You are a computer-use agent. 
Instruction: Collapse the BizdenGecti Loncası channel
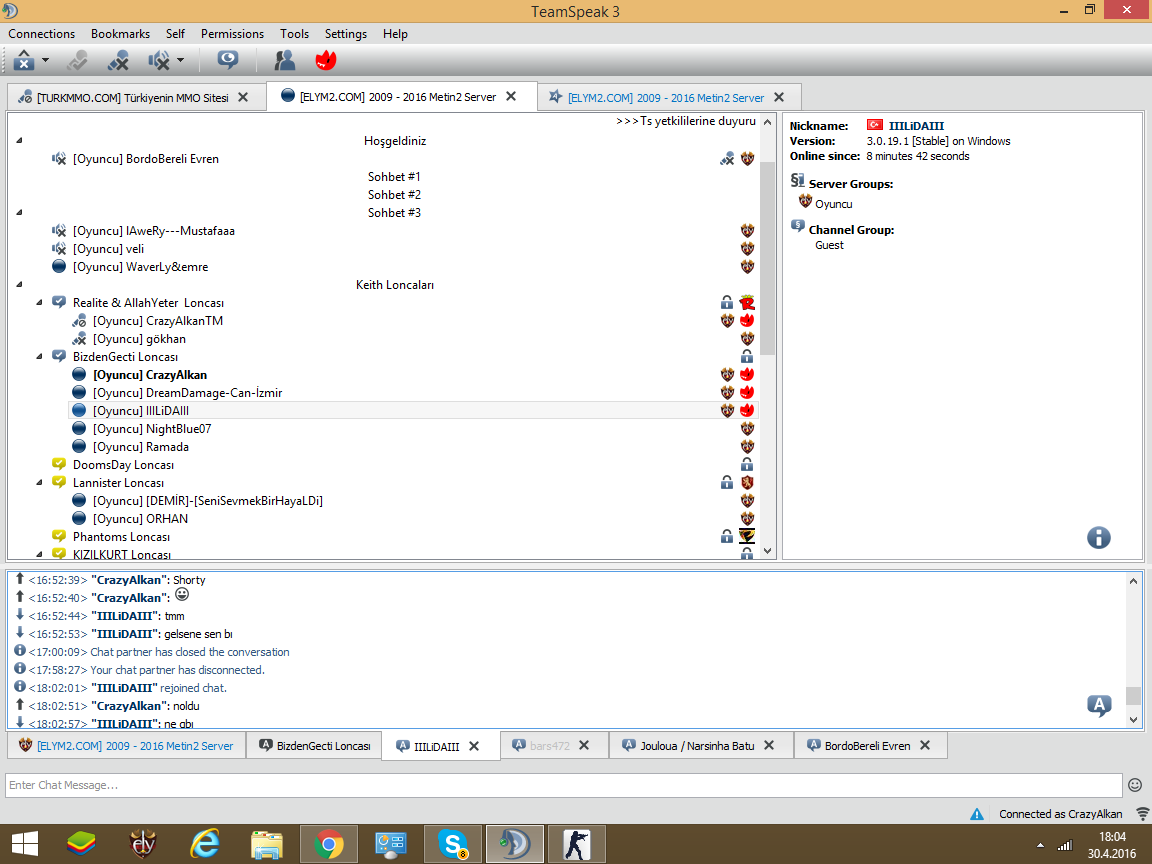(x=40, y=357)
